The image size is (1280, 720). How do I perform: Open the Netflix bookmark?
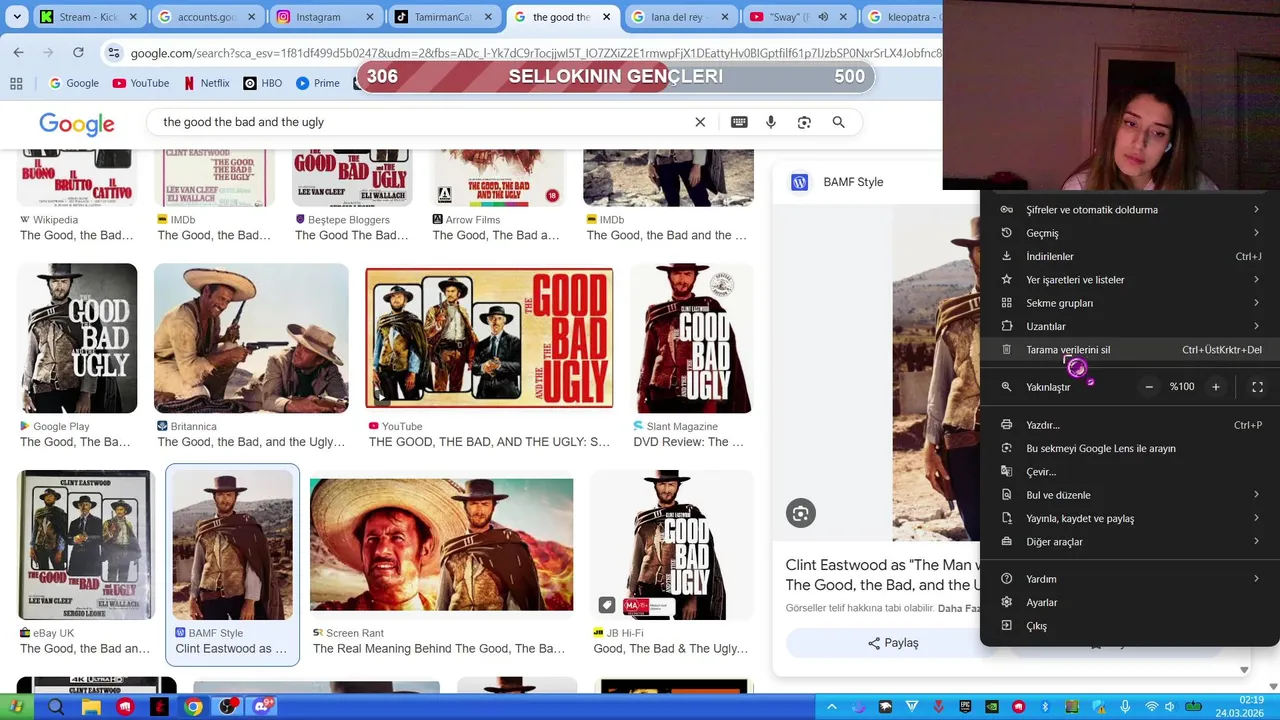click(x=205, y=83)
